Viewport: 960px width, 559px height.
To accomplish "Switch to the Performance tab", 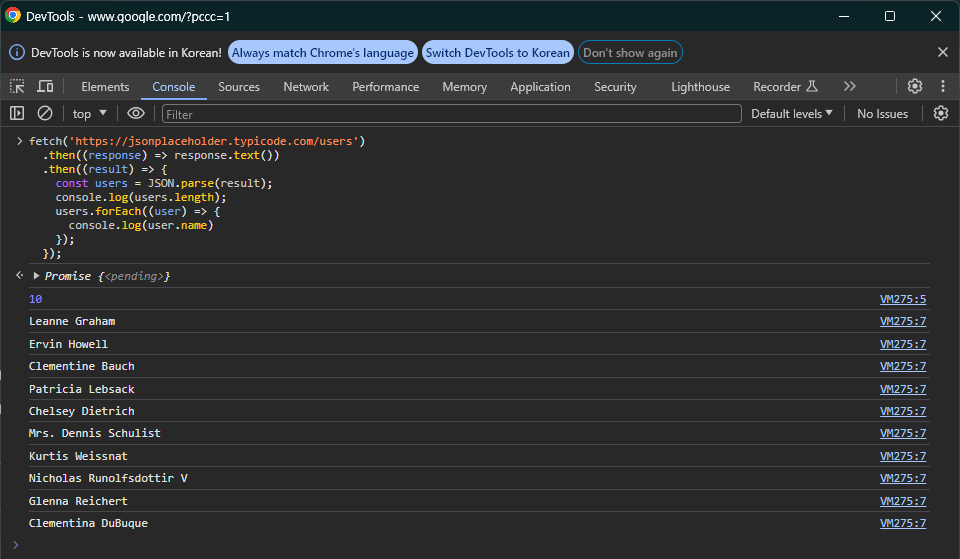I will coord(386,87).
